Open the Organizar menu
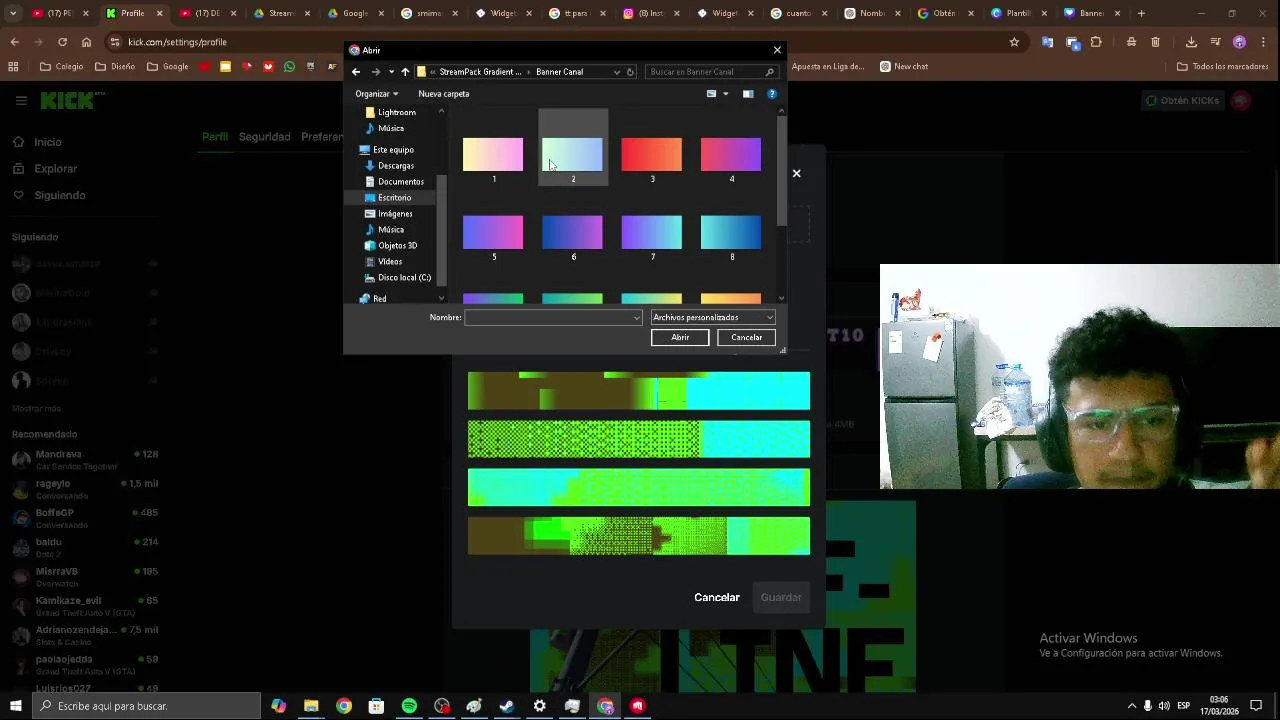The image size is (1280, 720). pyautogui.click(x=377, y=94)
